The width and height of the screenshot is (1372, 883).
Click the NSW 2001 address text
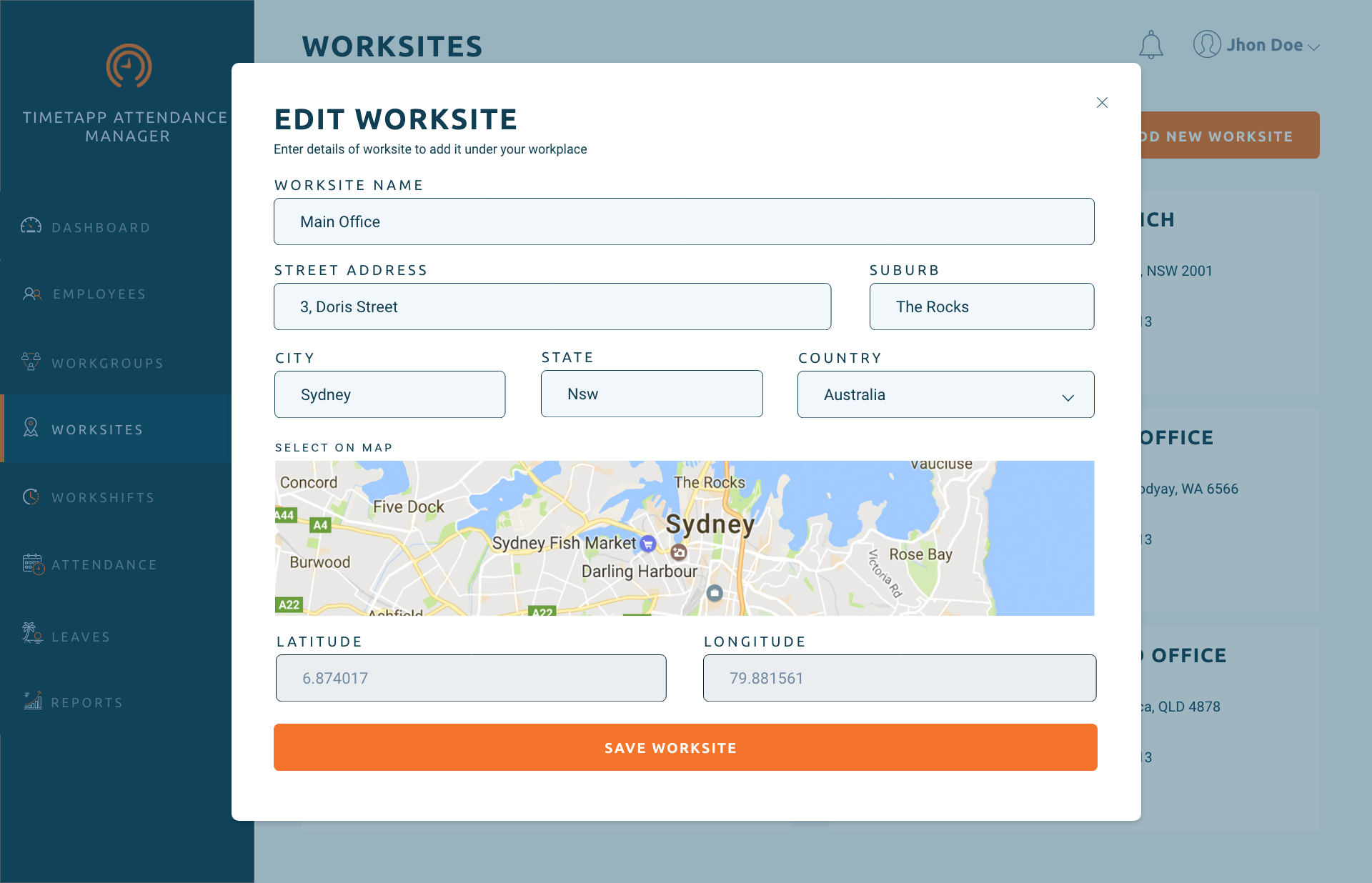[1179, 271]
